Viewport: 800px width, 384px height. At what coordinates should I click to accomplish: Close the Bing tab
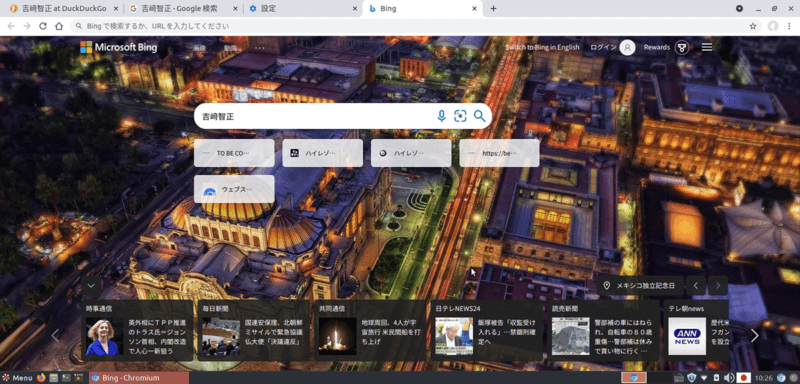pos(474,9)
